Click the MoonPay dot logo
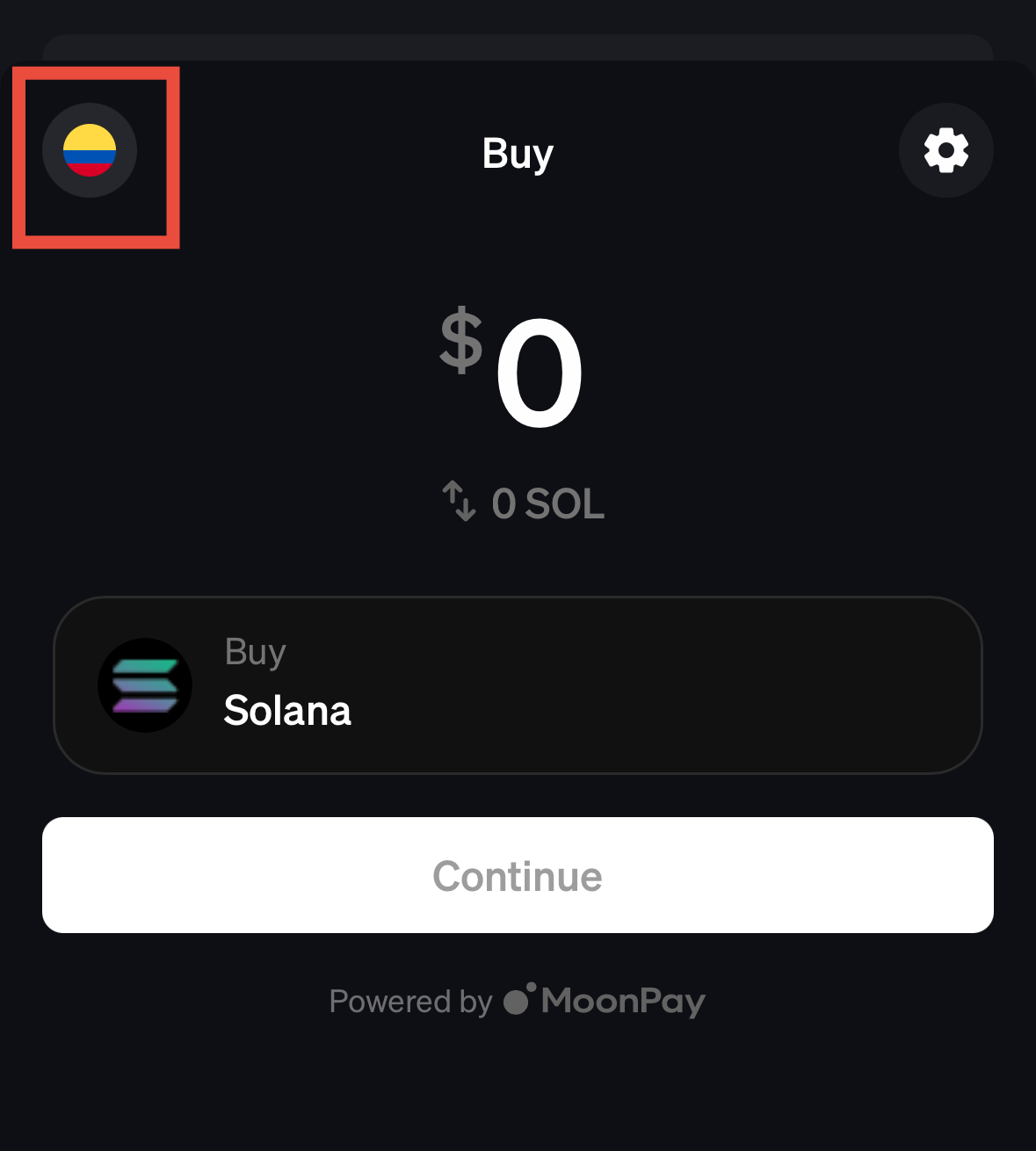 (519, 999)
